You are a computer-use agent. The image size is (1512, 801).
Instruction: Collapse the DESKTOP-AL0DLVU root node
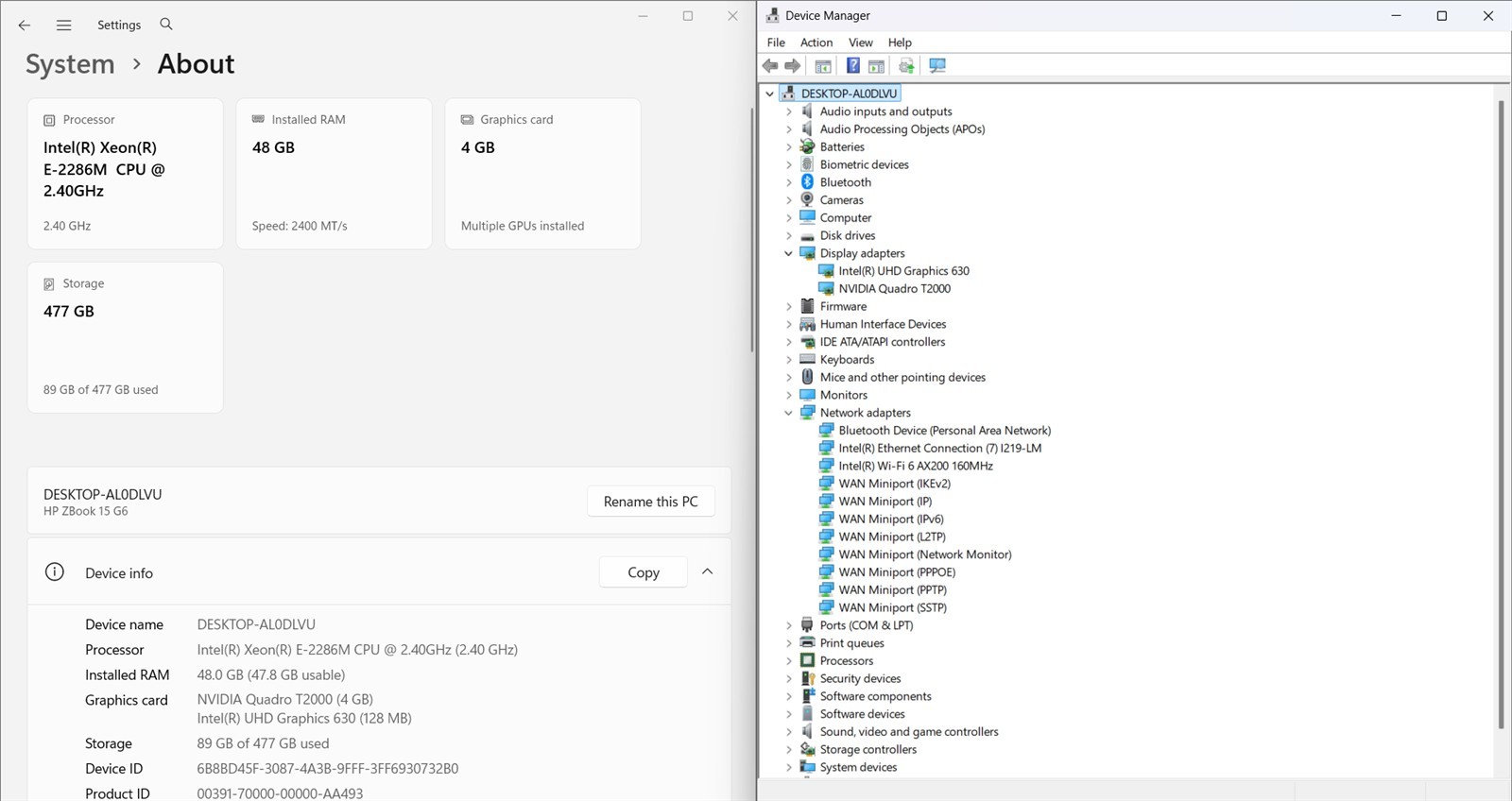tap(769, 94)
